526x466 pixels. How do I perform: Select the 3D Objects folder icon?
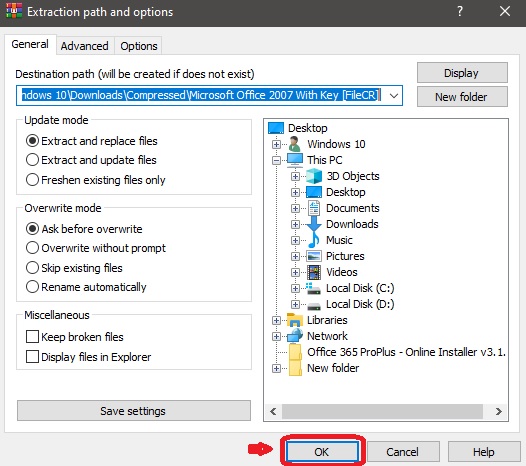click(314, 176)
